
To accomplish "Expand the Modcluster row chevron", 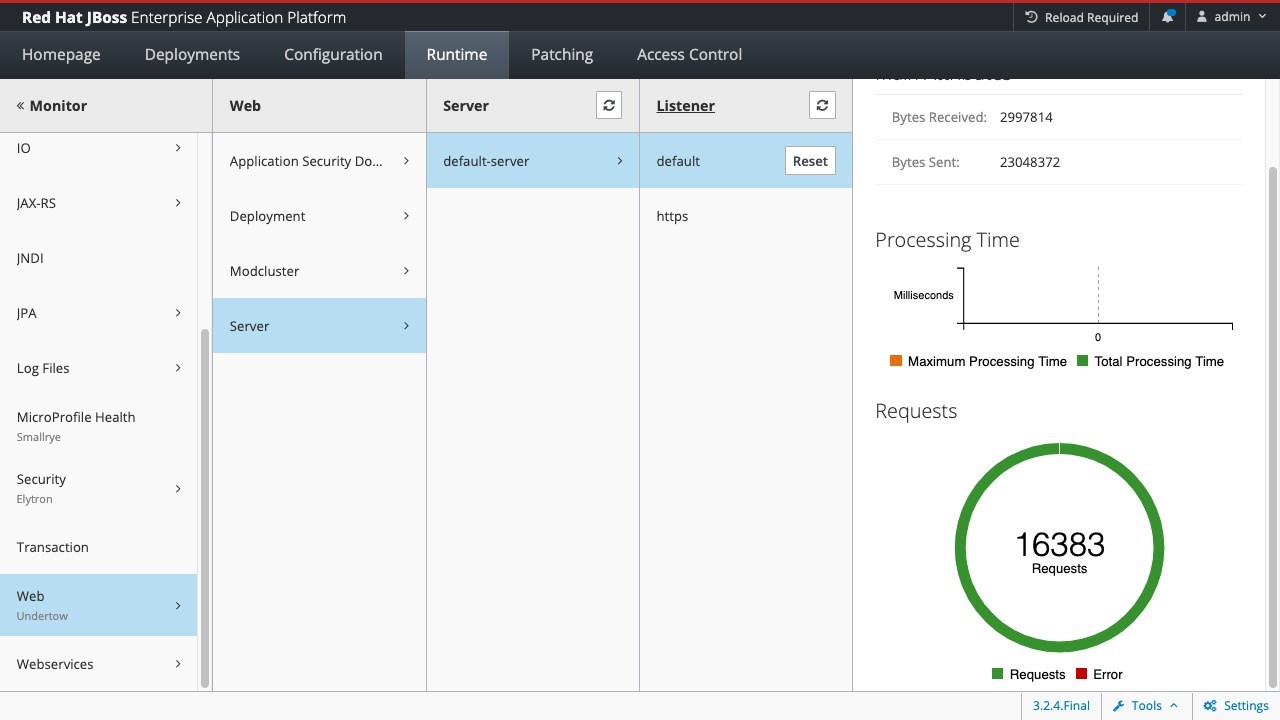I will click(406, 271).
